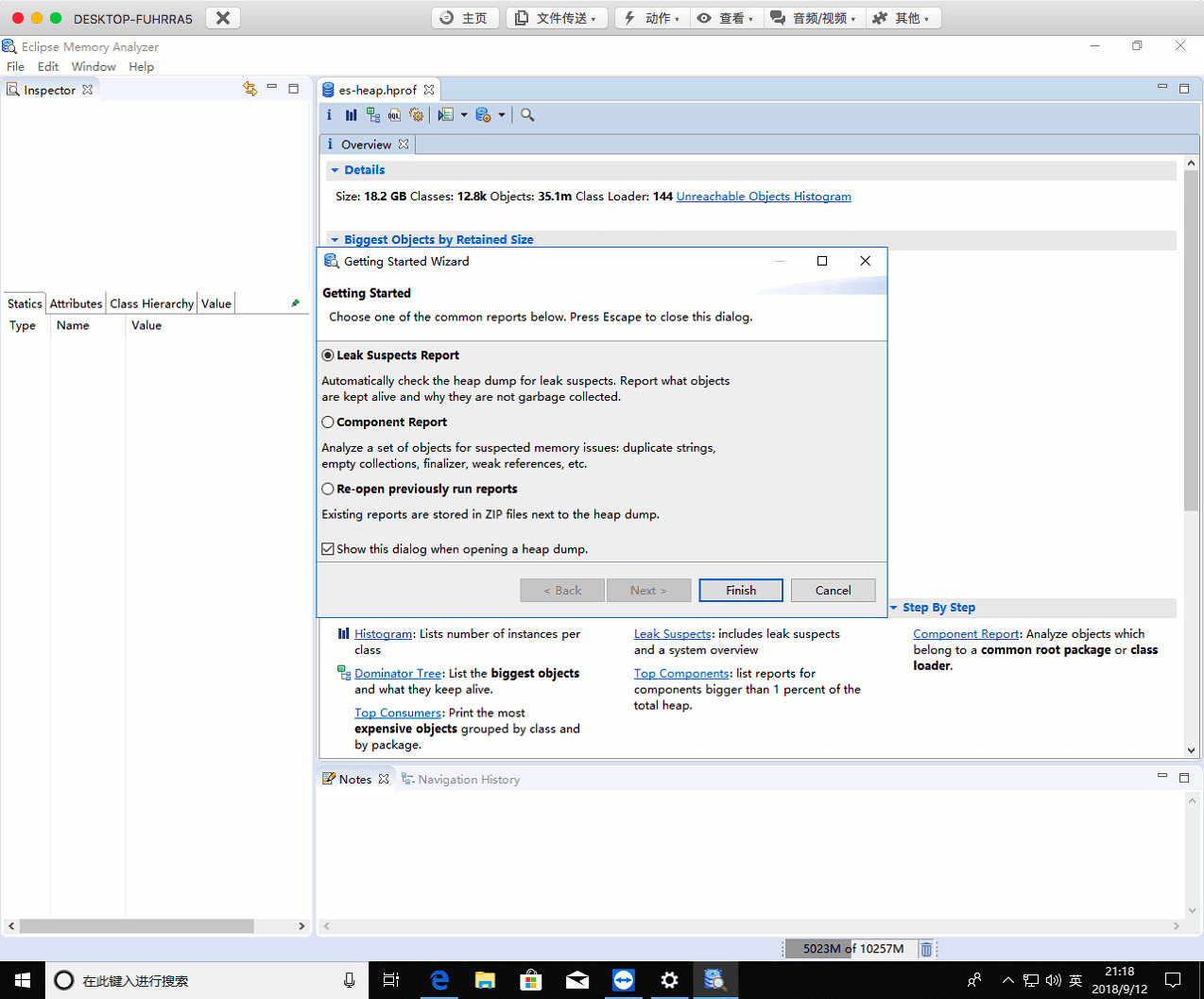
Task: Open the Edit menu
Action: 48,67
